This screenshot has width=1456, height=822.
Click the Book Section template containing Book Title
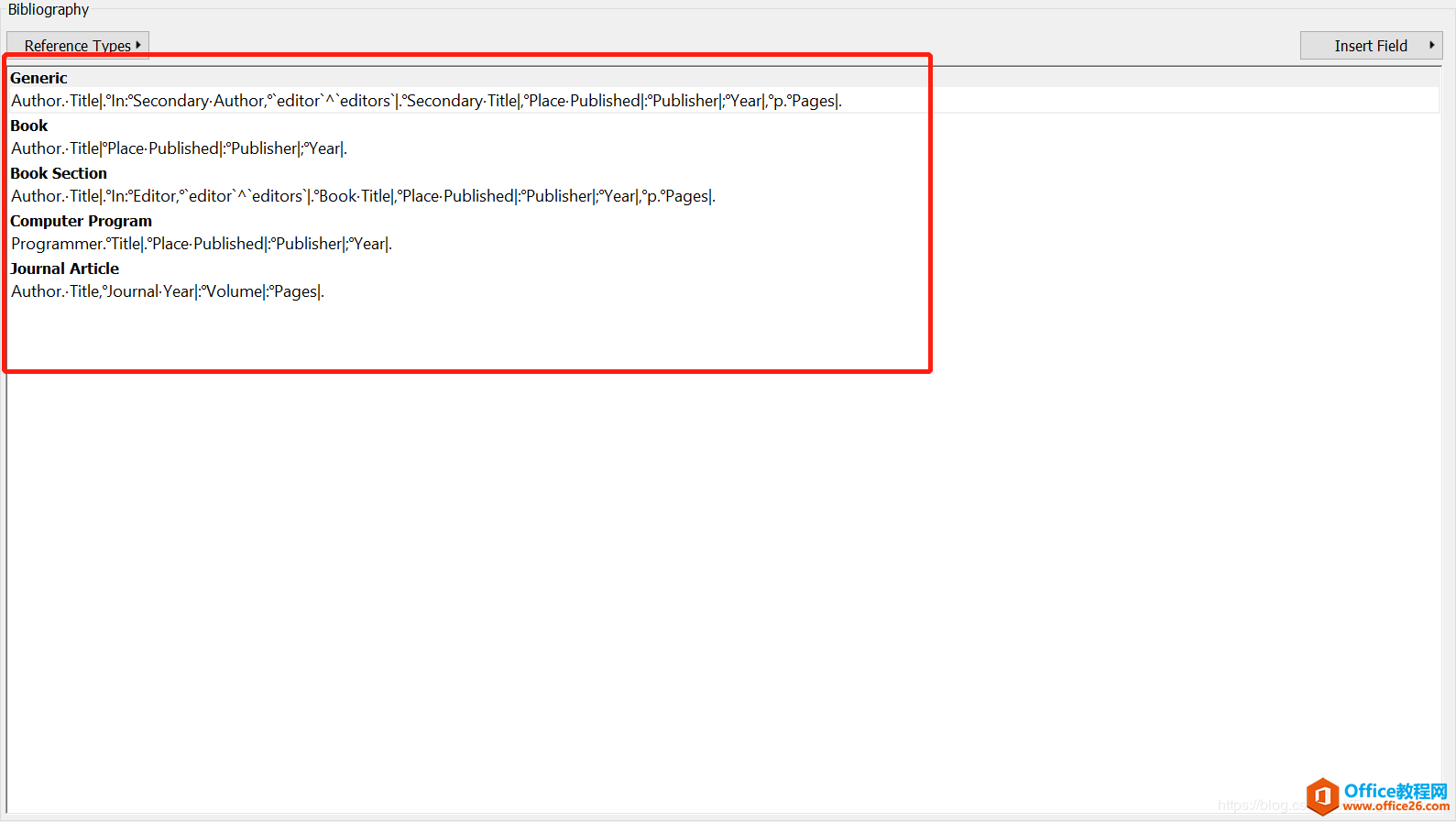(363, 196)
